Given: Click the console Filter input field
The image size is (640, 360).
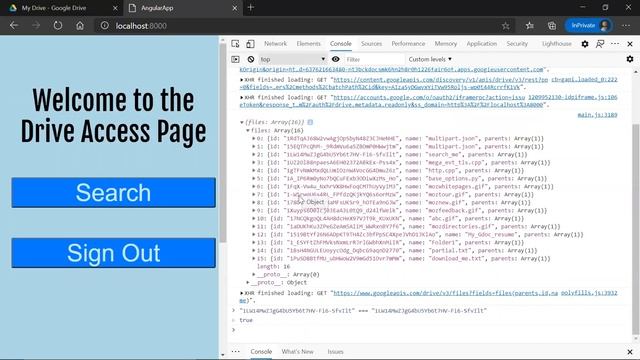Looking at the screenshot, I should click(x=374, y=59).
